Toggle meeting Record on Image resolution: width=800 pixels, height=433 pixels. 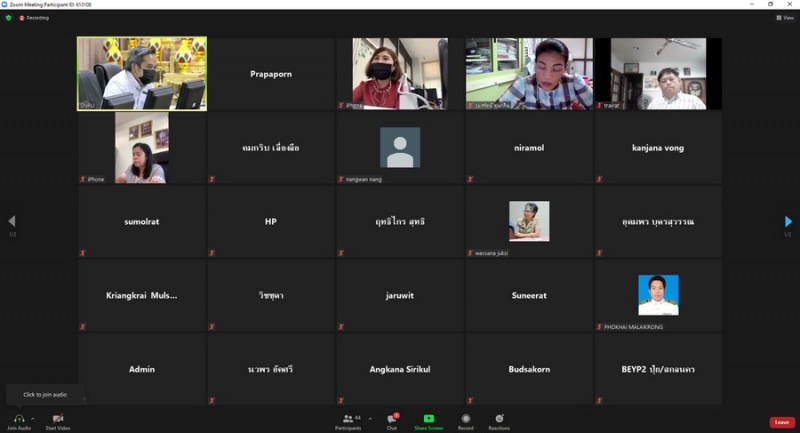click(x=466, y=418)
